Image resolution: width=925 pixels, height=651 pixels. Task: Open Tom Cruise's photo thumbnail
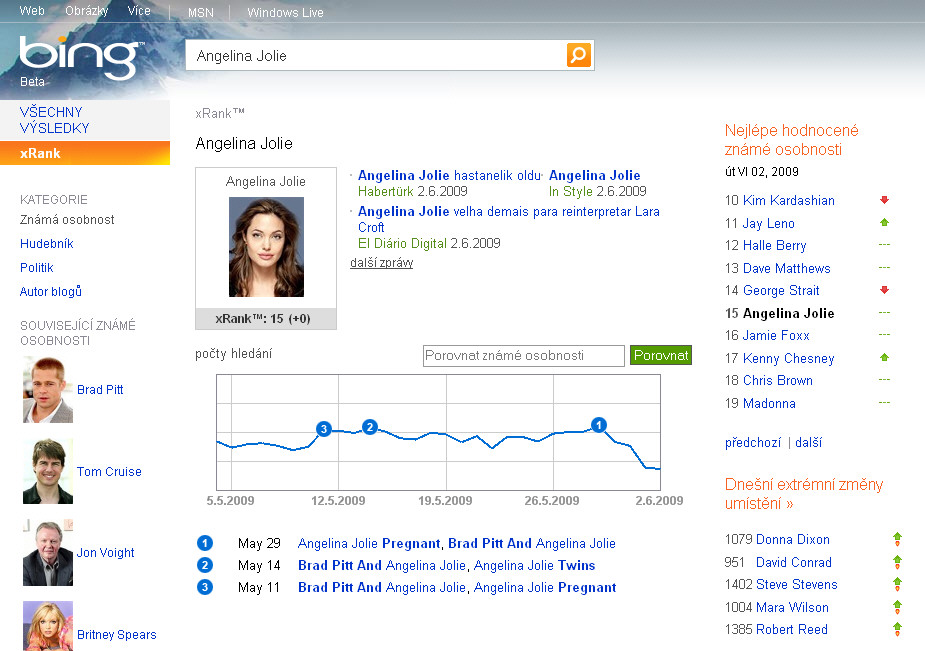click(x=48, y=471)
